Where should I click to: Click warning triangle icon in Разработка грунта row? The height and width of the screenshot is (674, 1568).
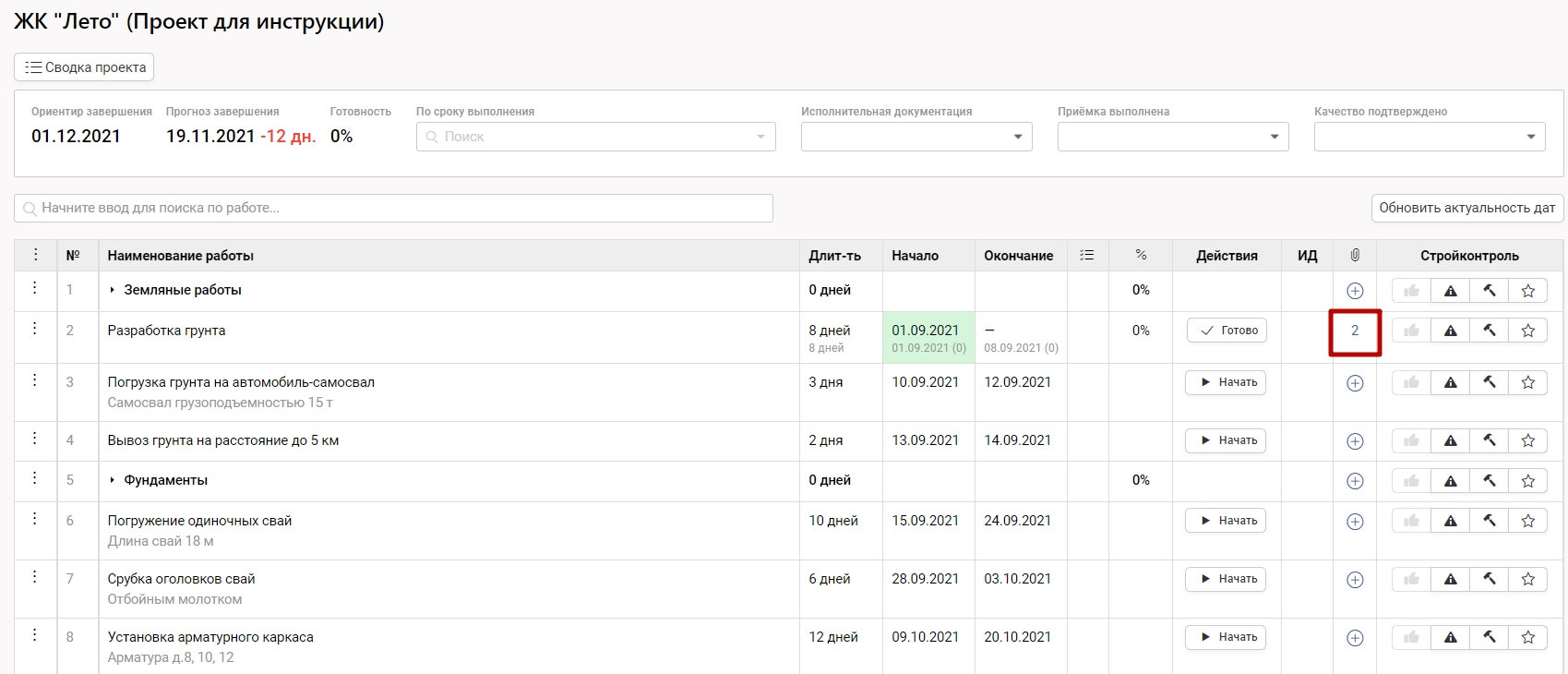pyautogui.click(x=1450, y=331)
